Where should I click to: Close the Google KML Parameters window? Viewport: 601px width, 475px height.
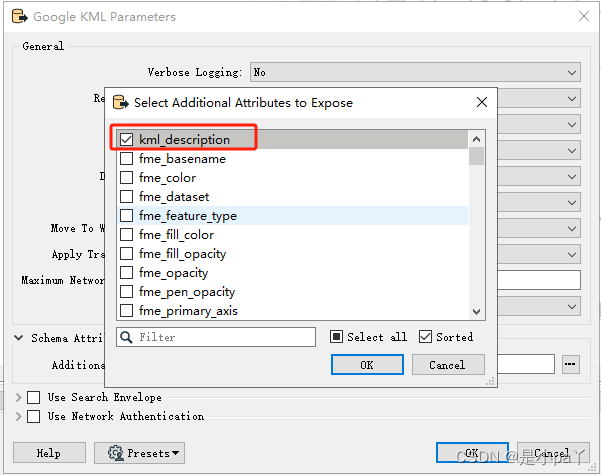click(x=584, y=16)
